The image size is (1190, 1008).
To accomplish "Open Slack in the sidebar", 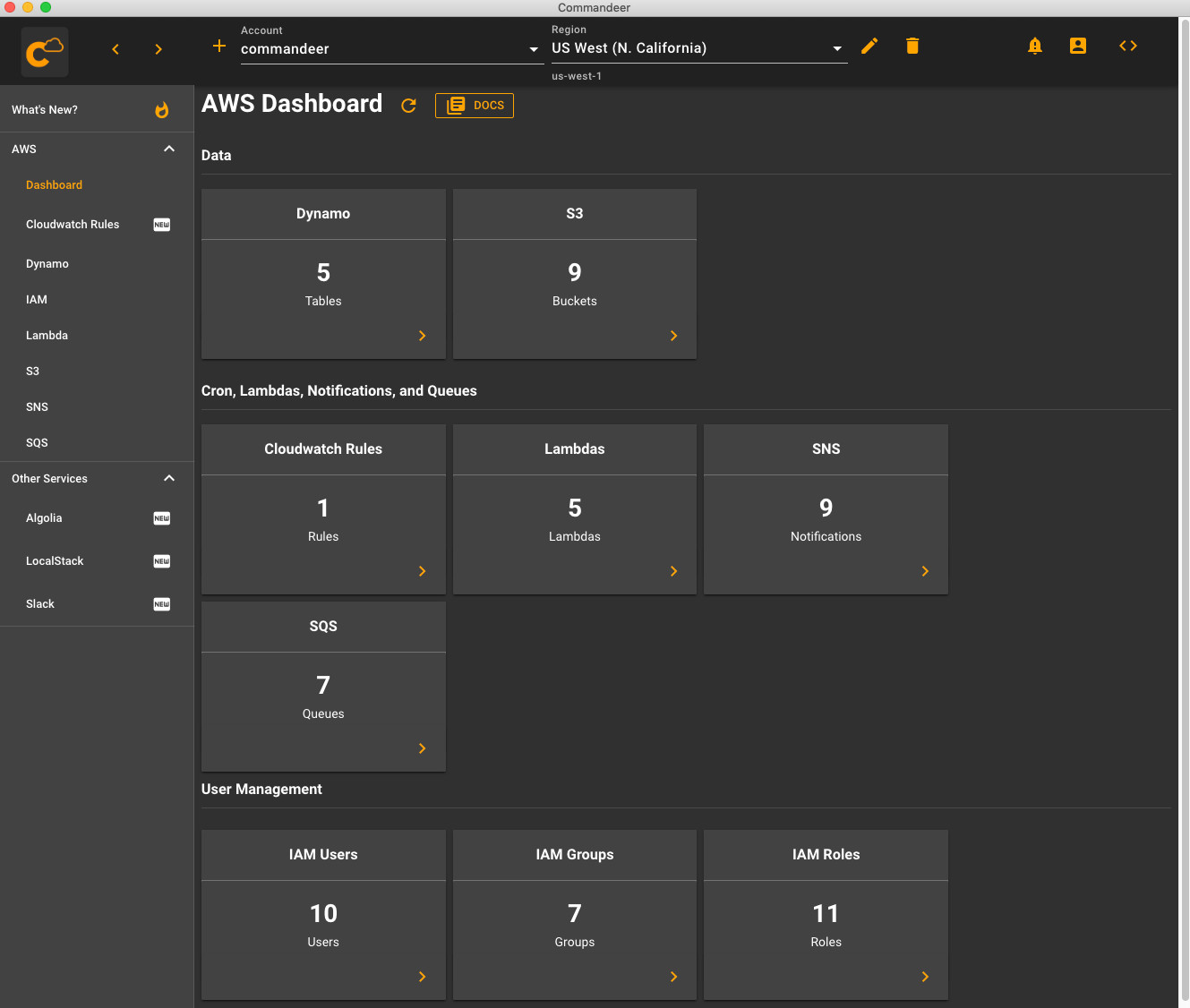I will 40,604.
